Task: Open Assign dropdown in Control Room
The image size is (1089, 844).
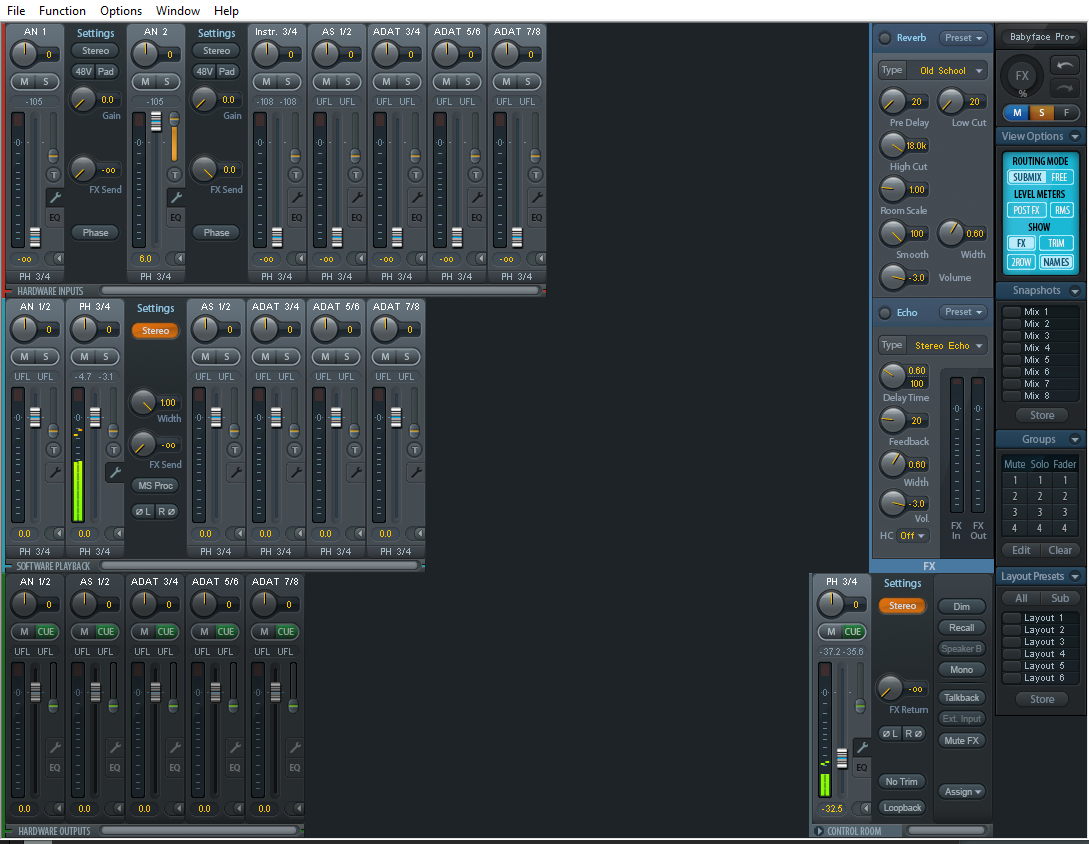Action: pyautogui.click(x=962, y=791)
